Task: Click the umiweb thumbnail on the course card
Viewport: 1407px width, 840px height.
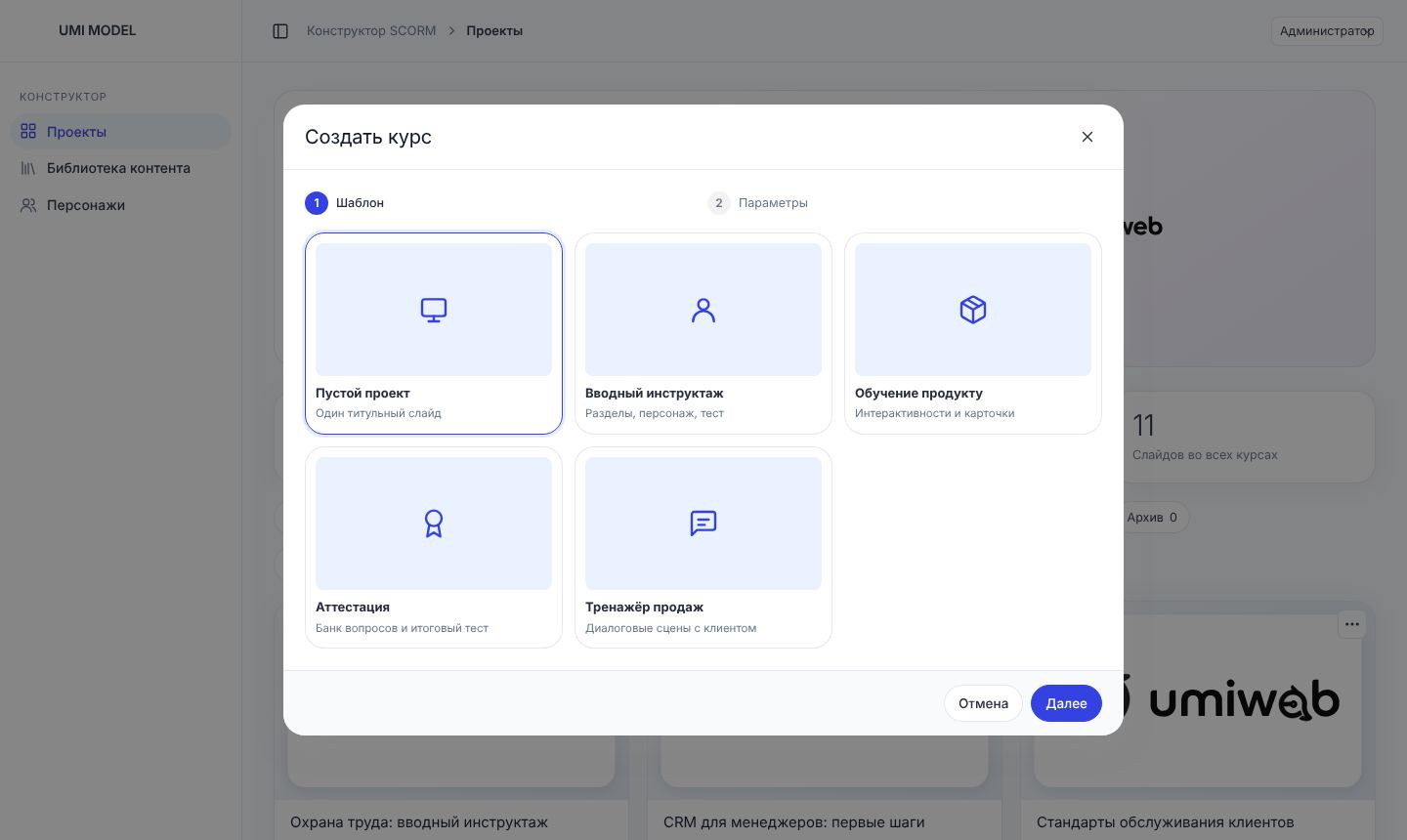Action: click(1198, 700)
